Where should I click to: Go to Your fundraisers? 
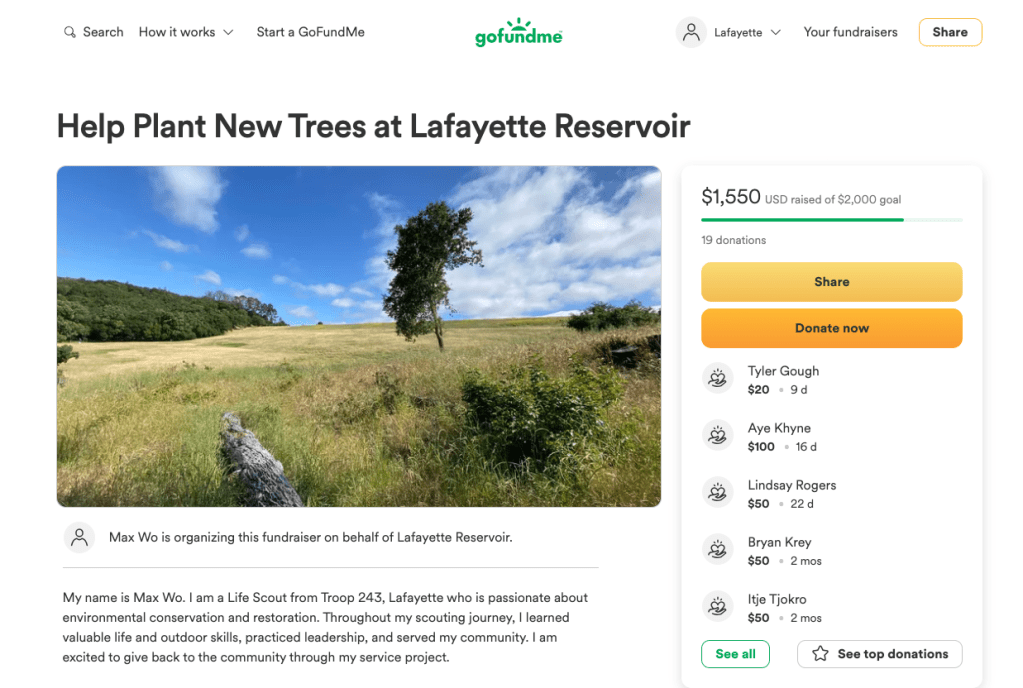click(850, 32)
